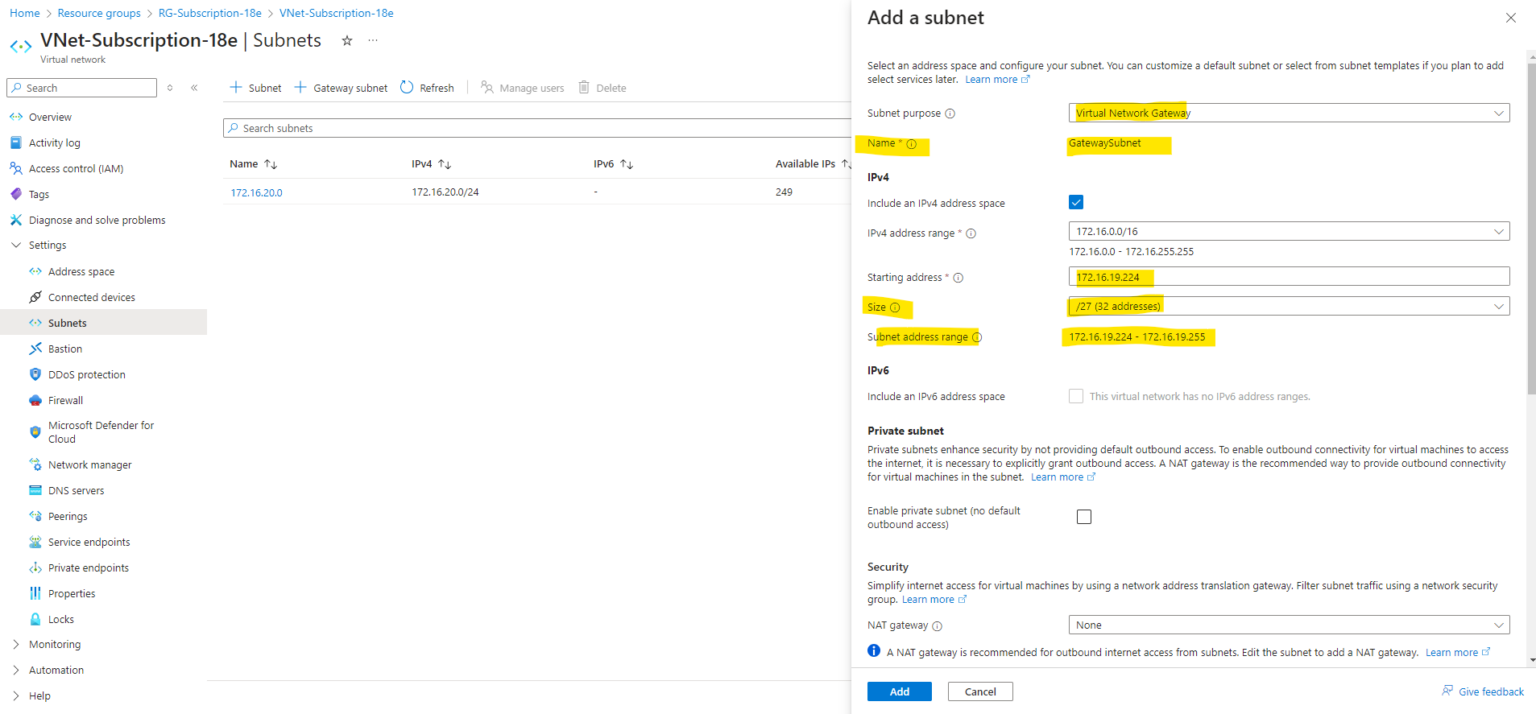Open Service endpoints settings
The image size is (1536, 714).
pos(90,541)
